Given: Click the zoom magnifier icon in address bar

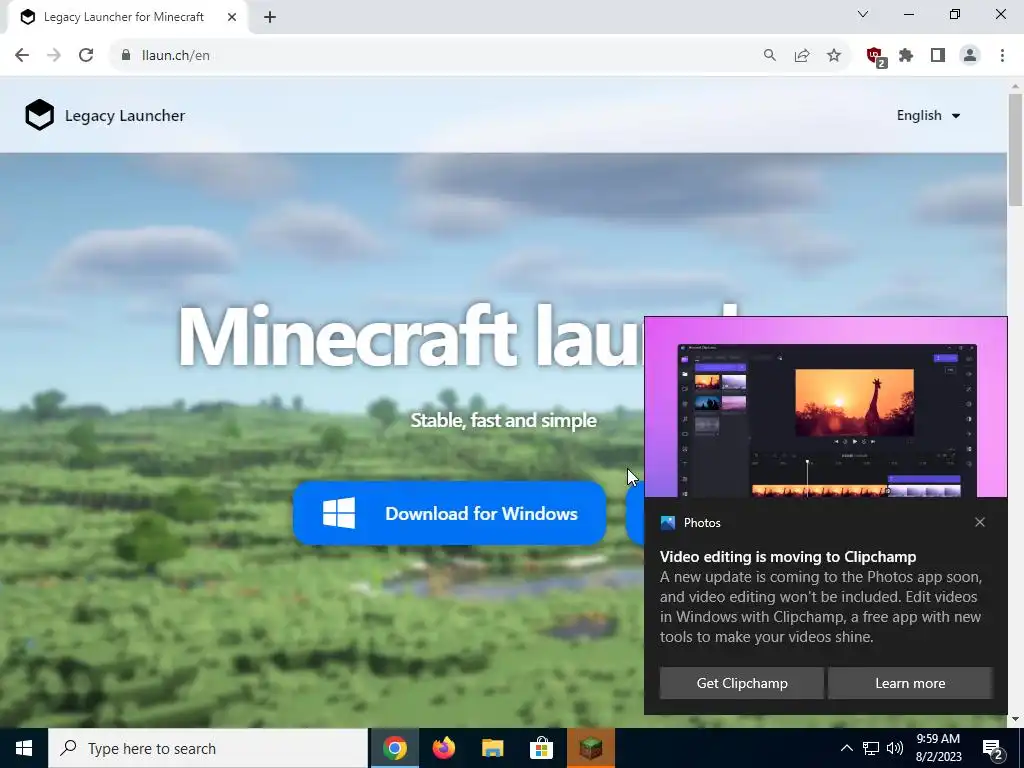Looking at the screenshot, I should pos(770,56).
